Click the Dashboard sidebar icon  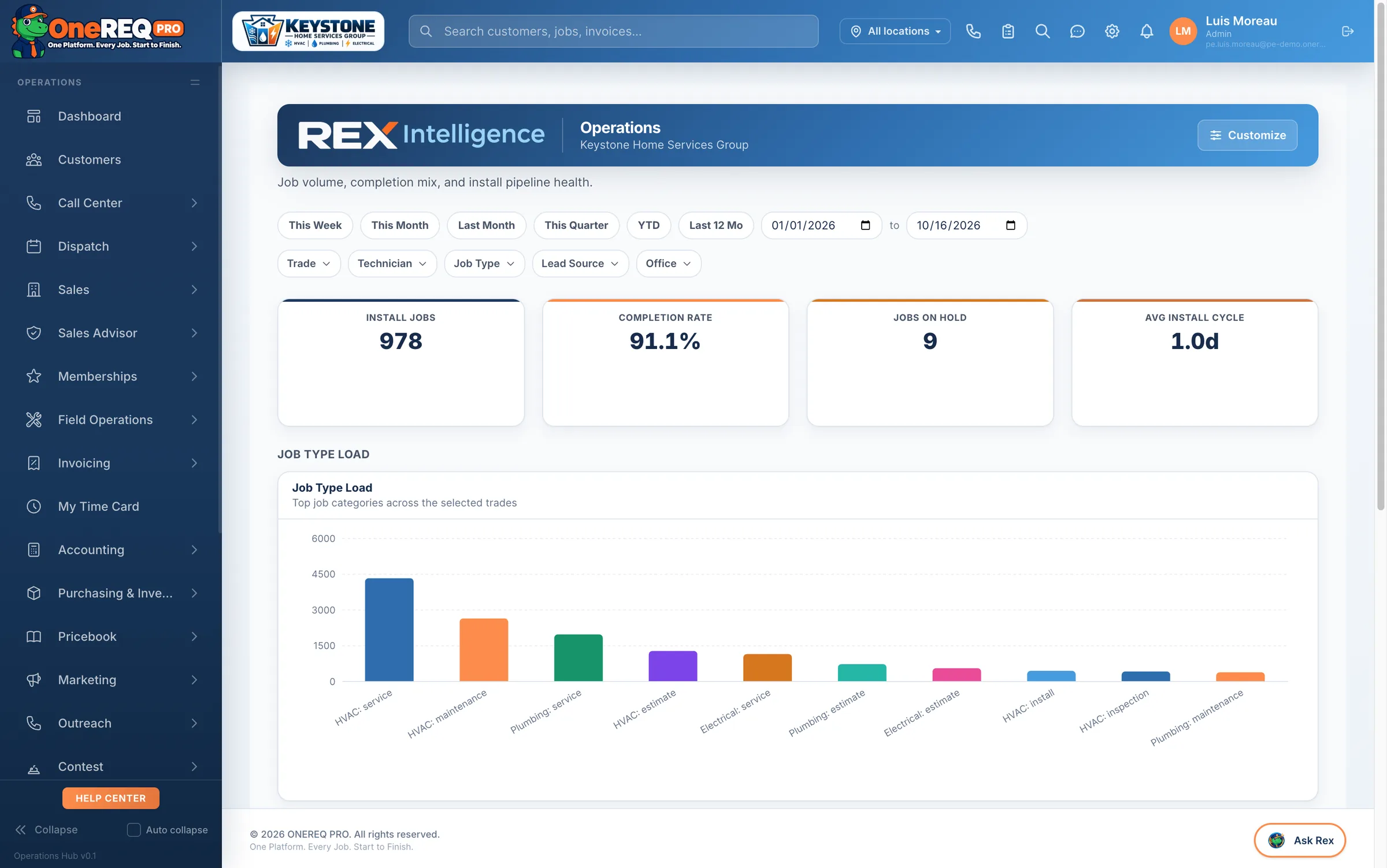[x=34, y=116]
